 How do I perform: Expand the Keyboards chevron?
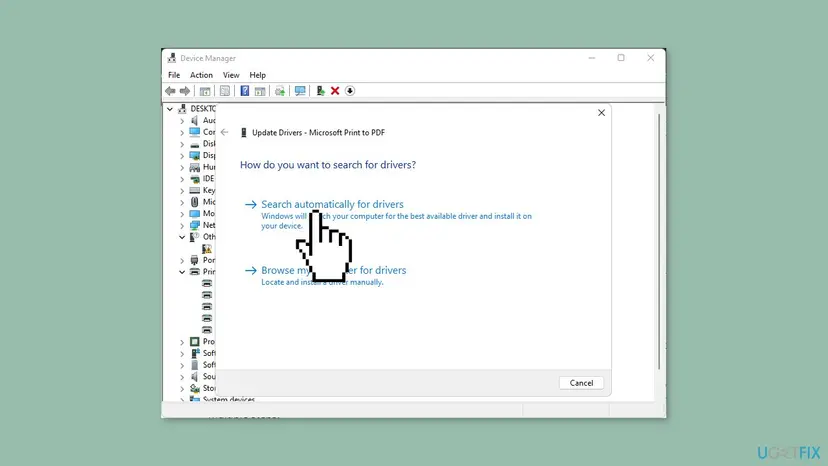click(x=182, y=191)
